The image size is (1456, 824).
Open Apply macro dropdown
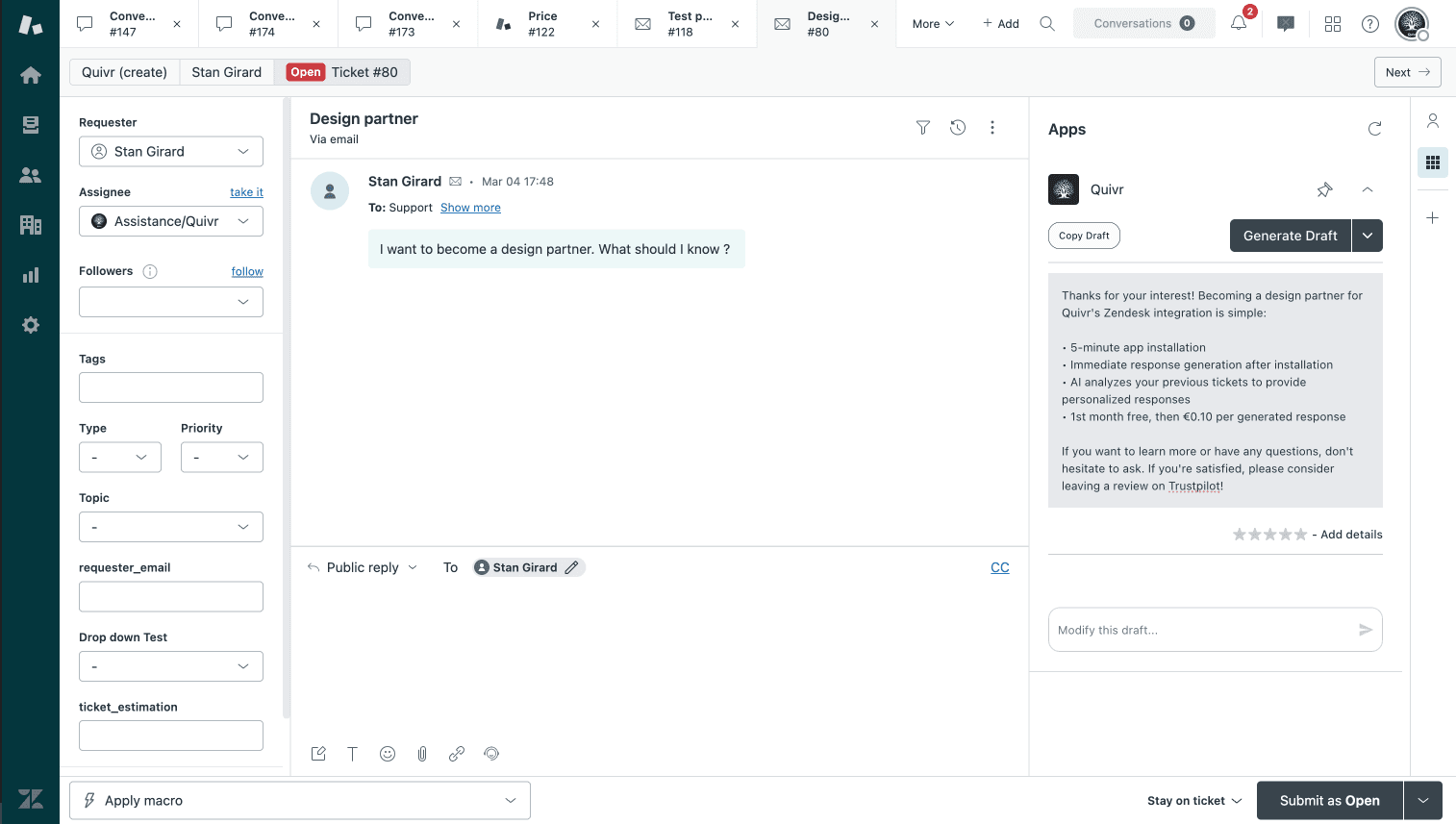[300, 800]
